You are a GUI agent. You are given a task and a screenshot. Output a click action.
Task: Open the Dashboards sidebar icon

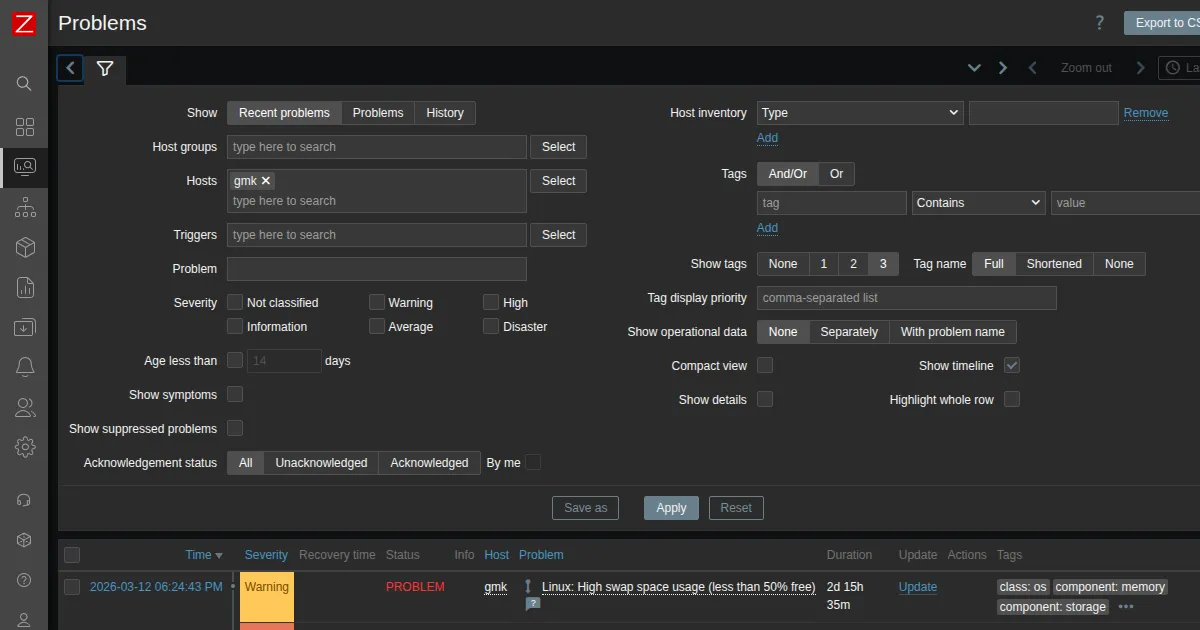click(25, 127)
